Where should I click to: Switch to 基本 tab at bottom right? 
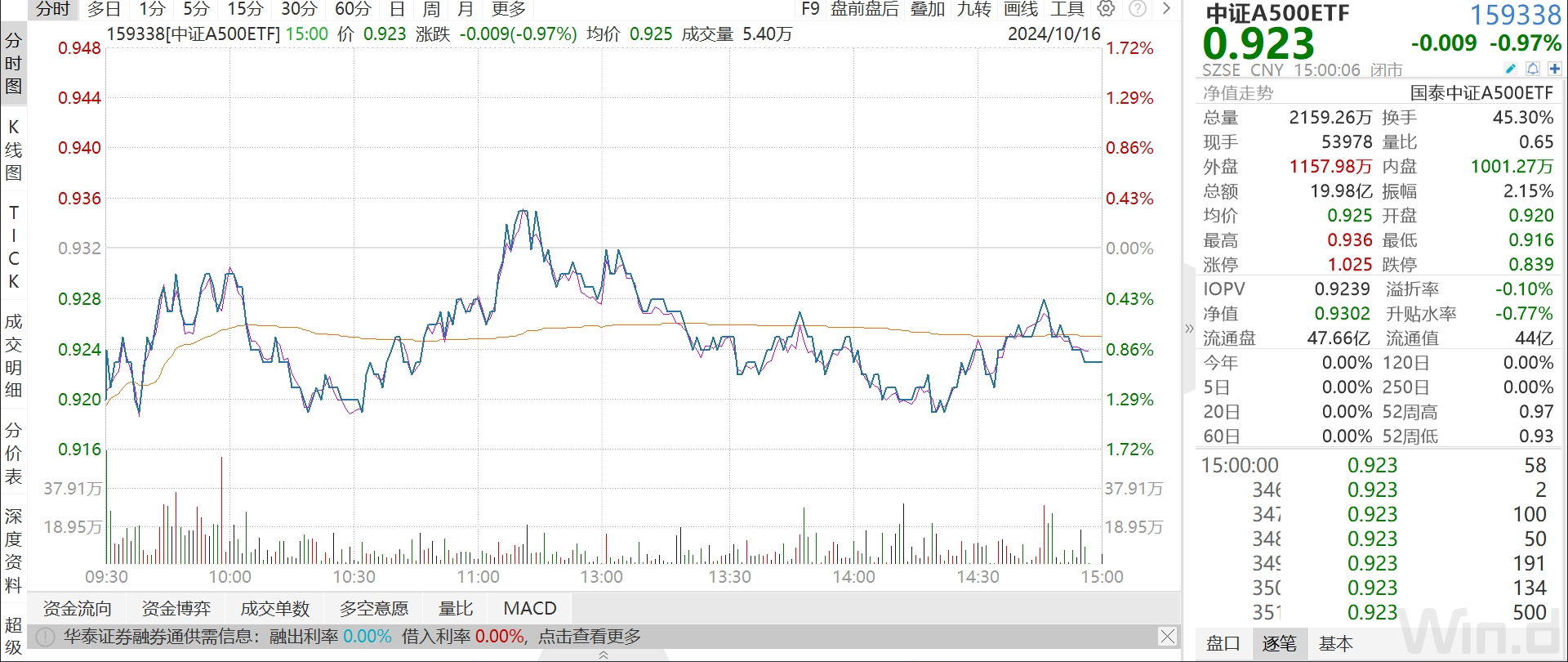point(1335,644)
